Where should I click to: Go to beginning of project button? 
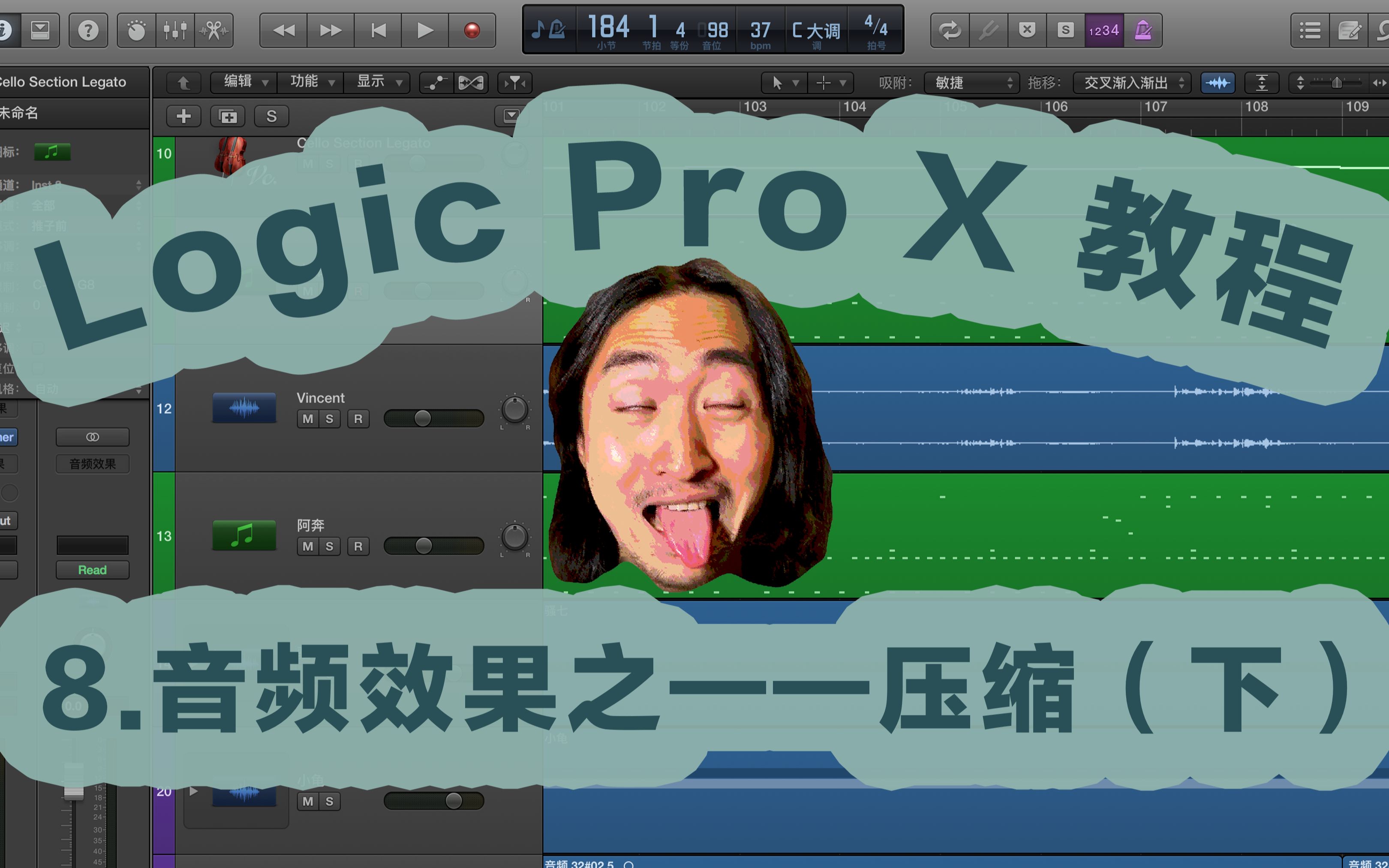click(378, 30)
